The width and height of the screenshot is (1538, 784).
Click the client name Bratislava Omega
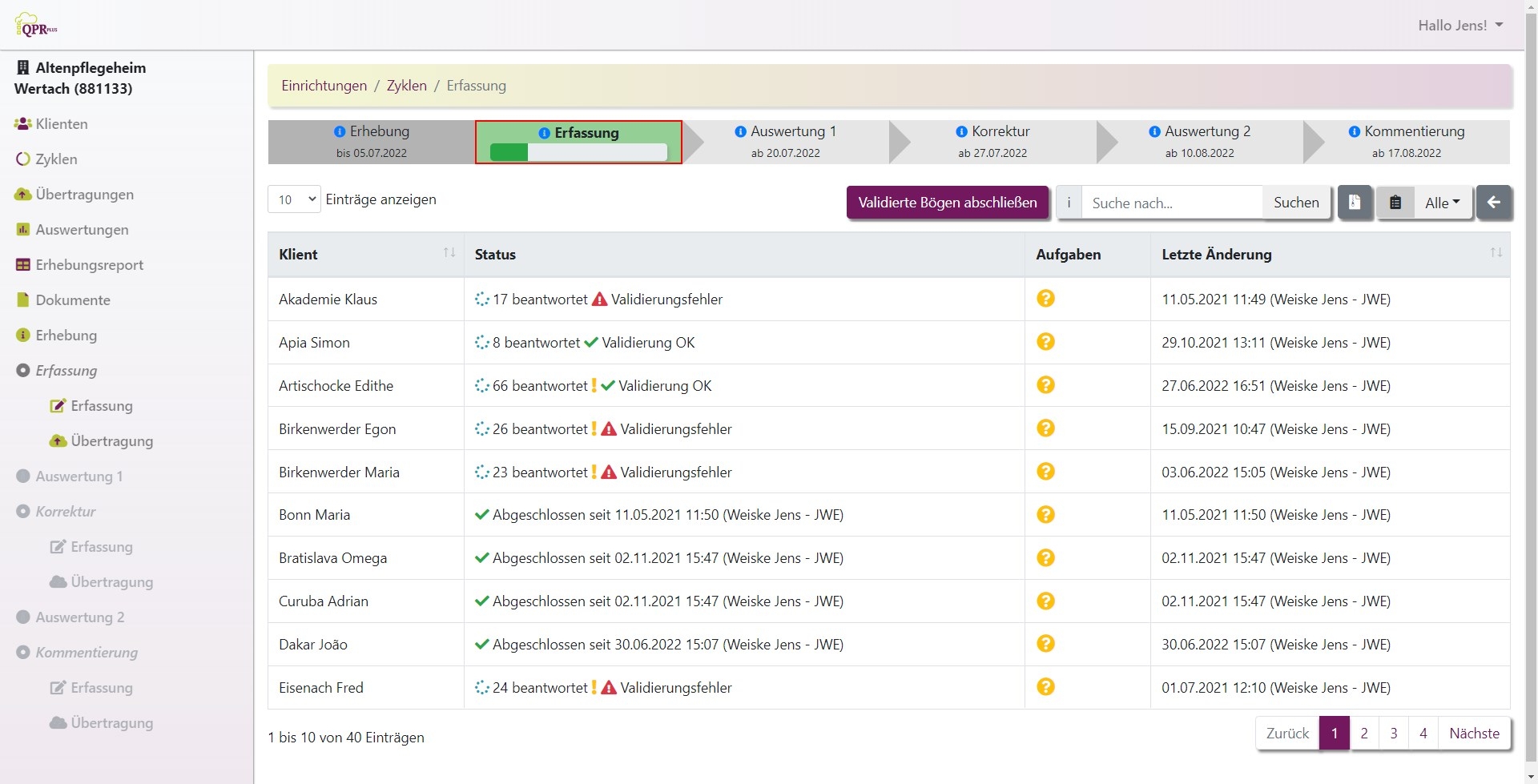332,558
